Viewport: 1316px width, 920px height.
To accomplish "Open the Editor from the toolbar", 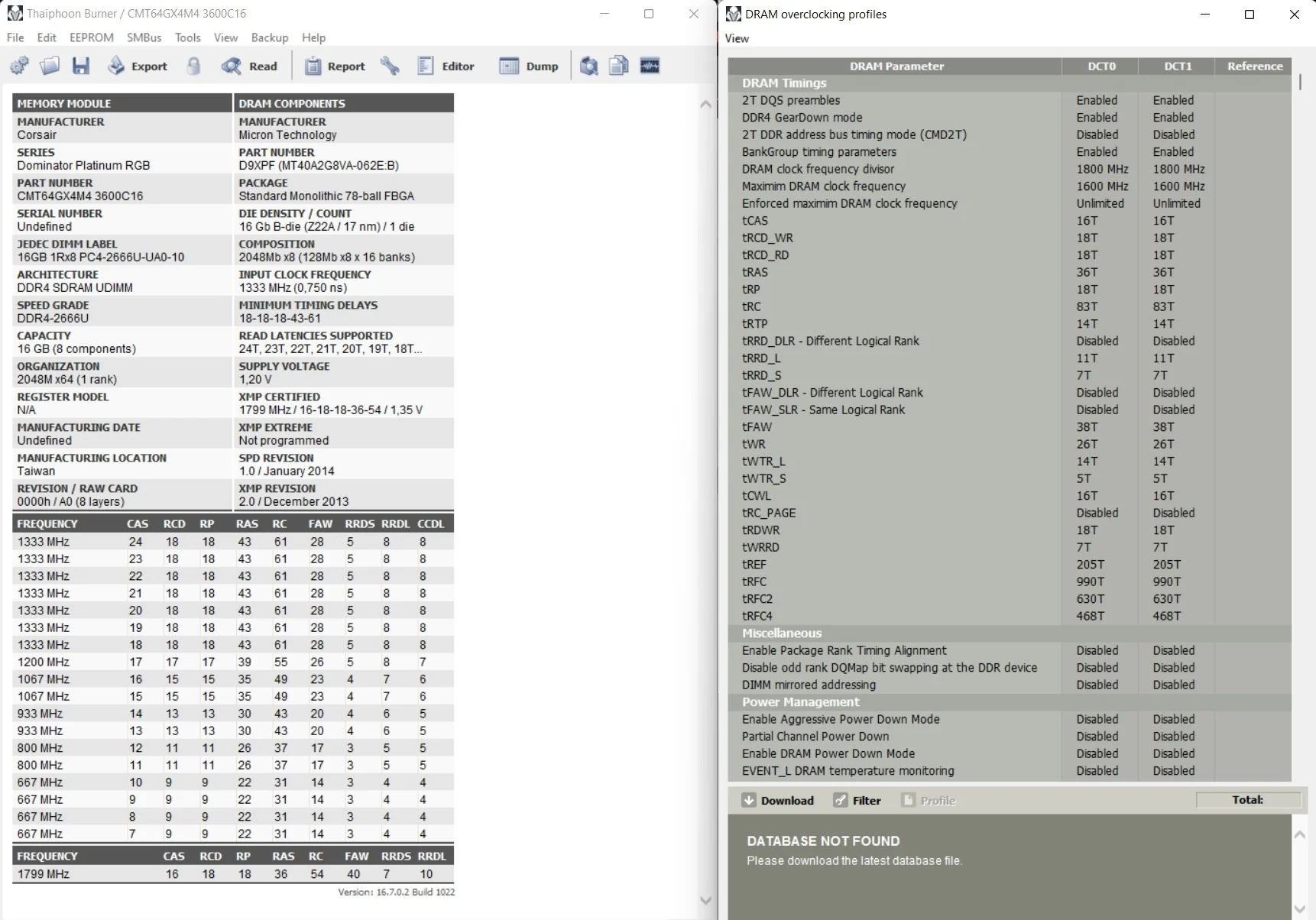I will [x=446, y=66].
